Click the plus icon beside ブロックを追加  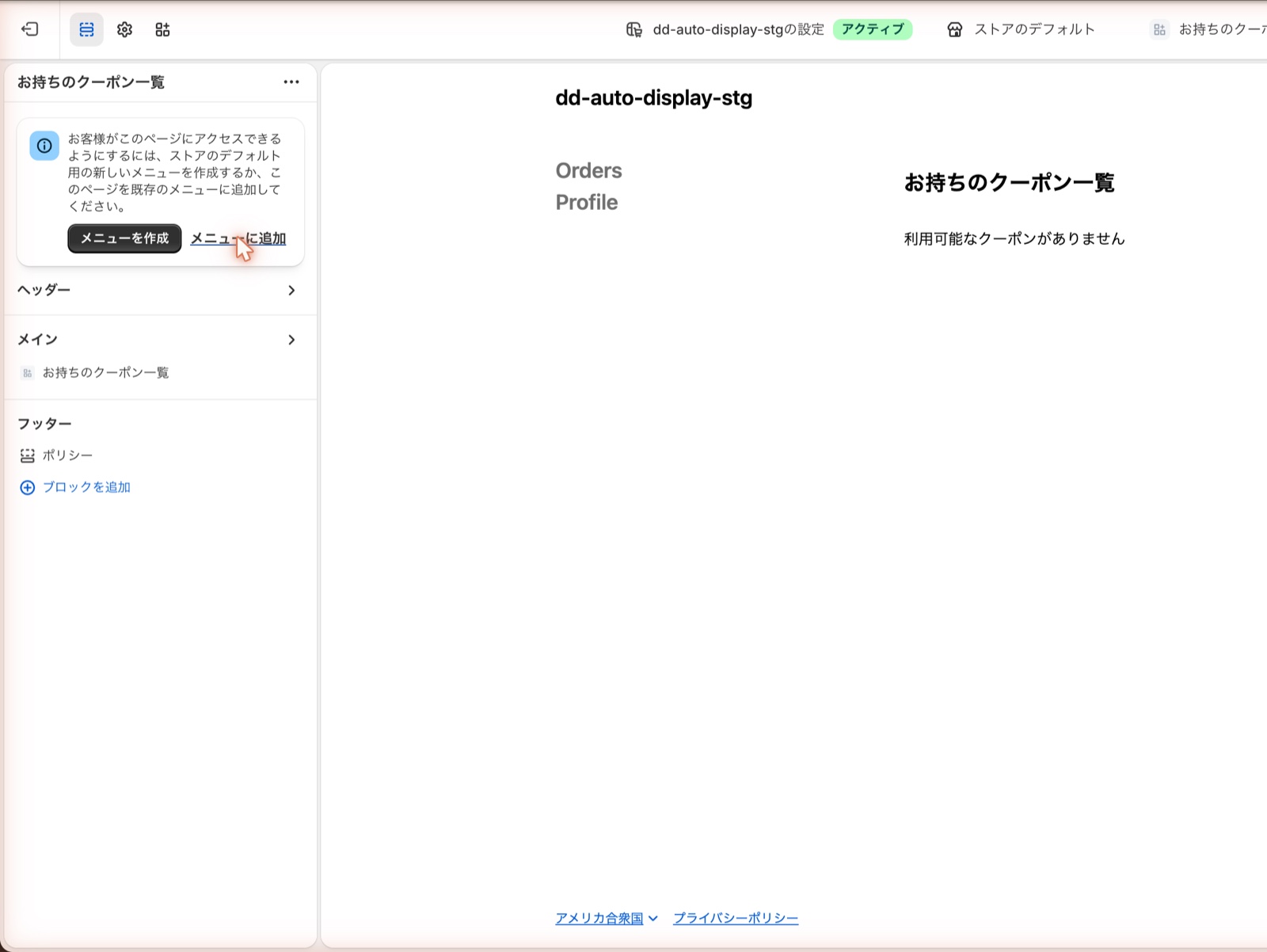coord(27,487)
